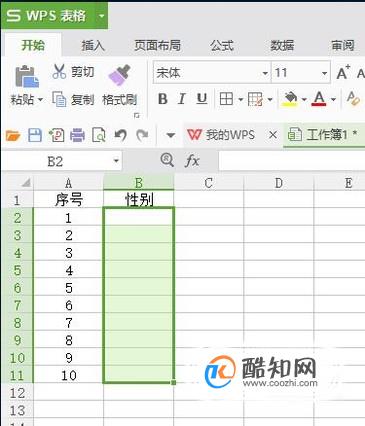The width and height of the screenshot is (365, 426).
Task: Click the fx insert function icon
Action: [192, 161]
